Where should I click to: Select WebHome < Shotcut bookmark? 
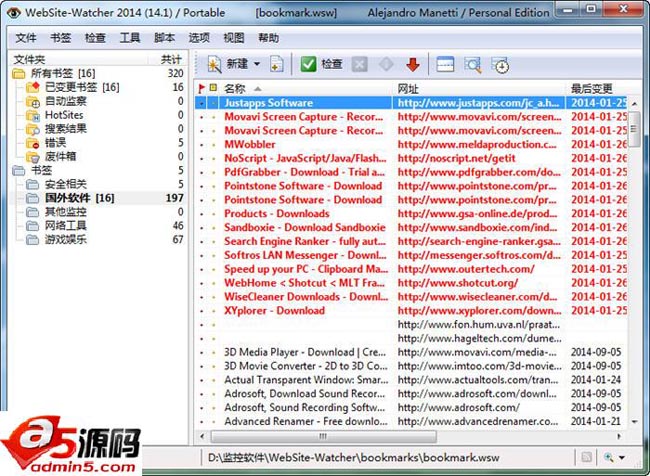tap(304, 283)
